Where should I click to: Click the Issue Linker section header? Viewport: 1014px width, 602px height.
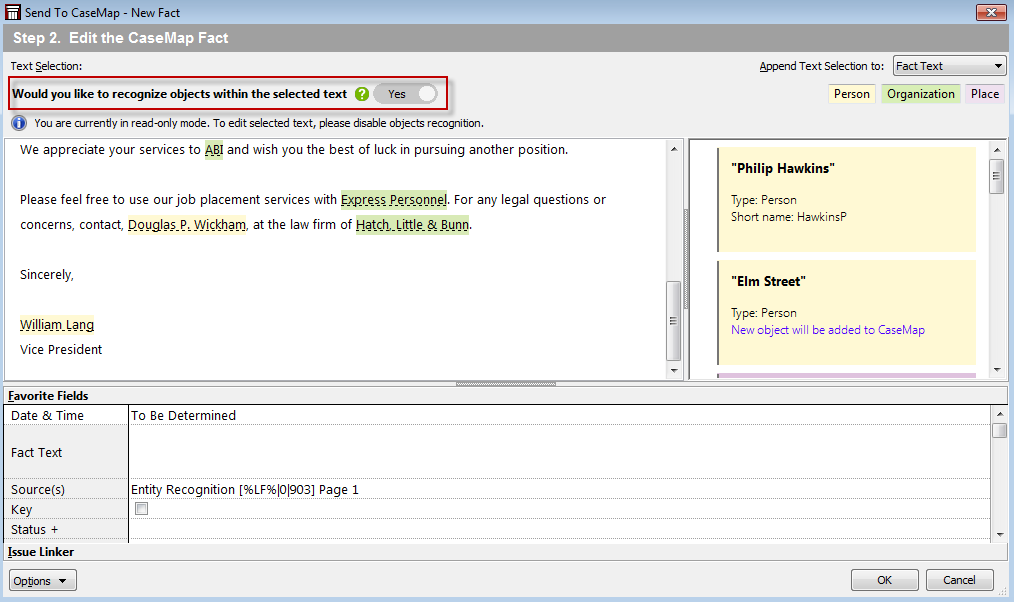[x=41, y=552]
